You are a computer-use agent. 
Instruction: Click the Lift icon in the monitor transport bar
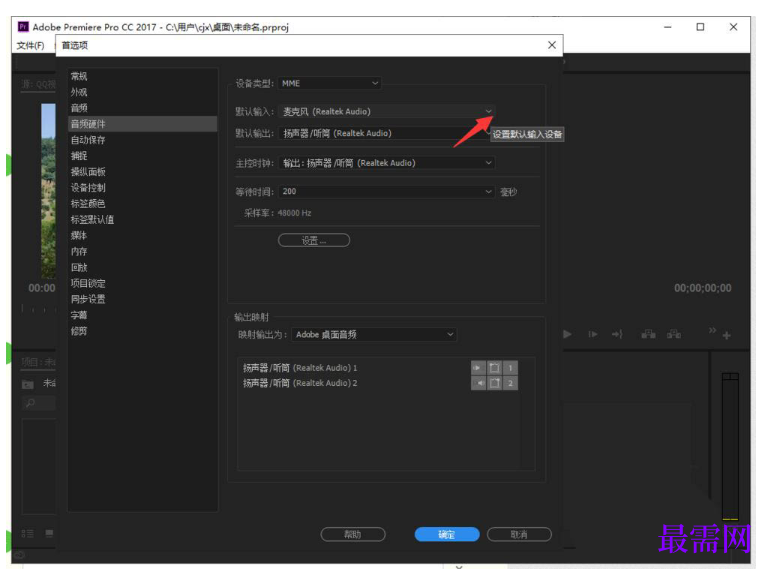648,334
